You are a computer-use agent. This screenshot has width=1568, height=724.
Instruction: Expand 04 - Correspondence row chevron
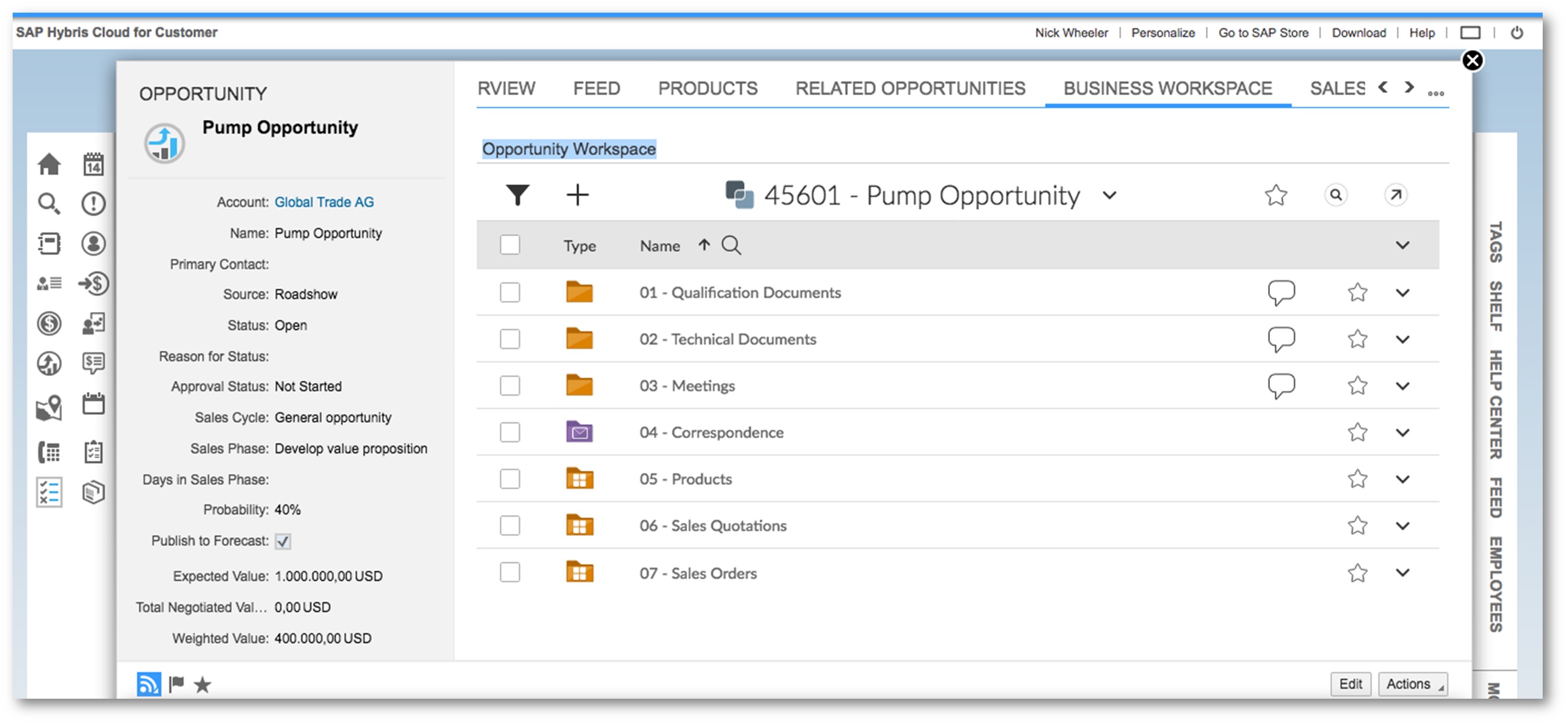pyautogui.click(x=1403, y=433)
